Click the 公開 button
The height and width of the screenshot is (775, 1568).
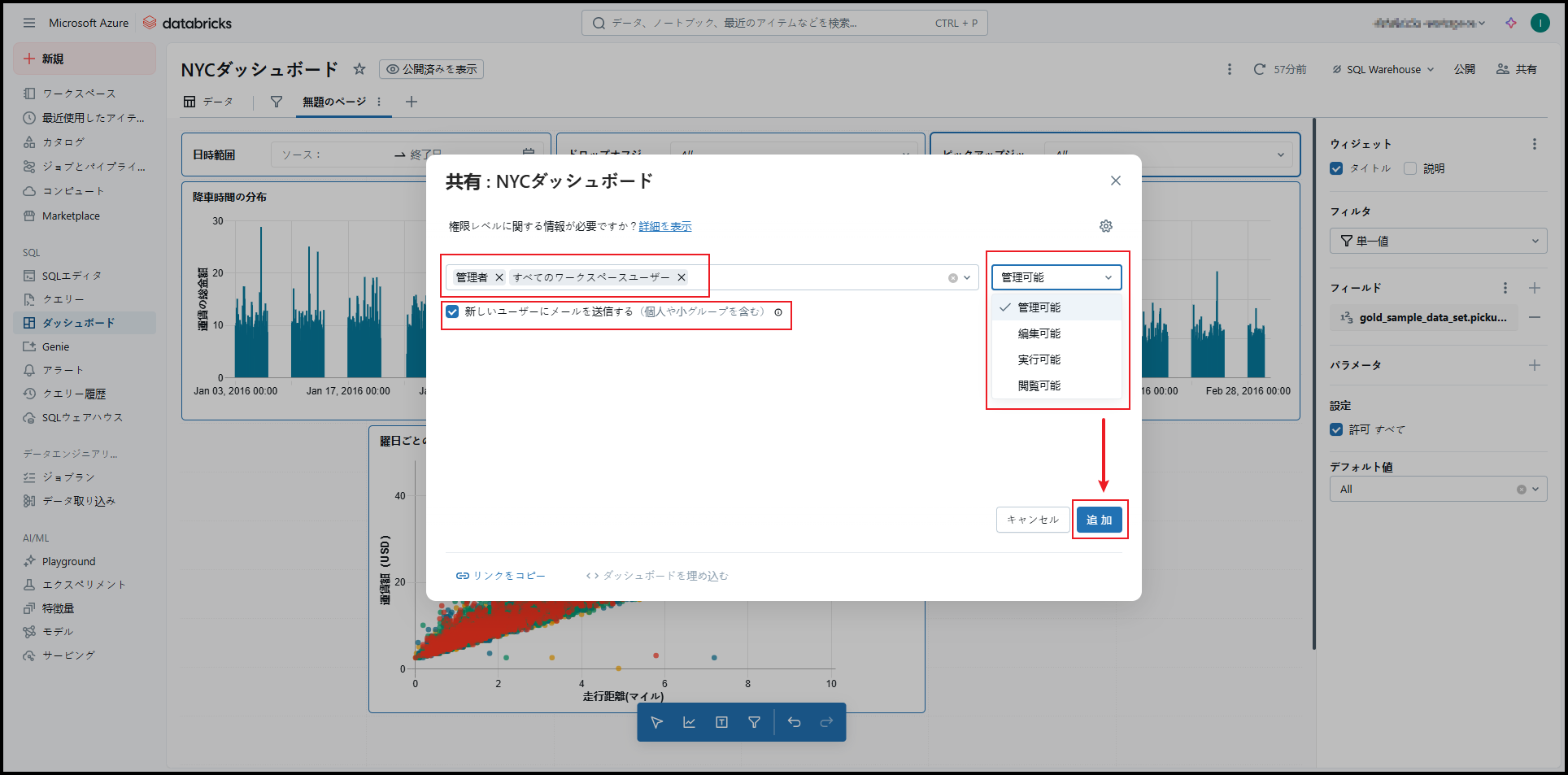coord(1465,69)
